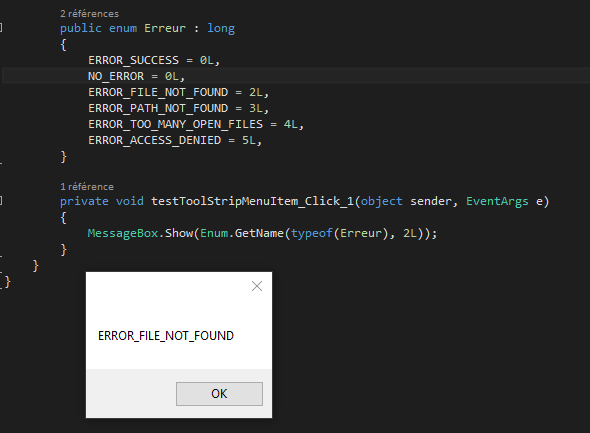Click the ERROR_FILE_NOT_FOUND text in the dialog
This screenshot has height=433, width=590.
[x=166, y=336]
